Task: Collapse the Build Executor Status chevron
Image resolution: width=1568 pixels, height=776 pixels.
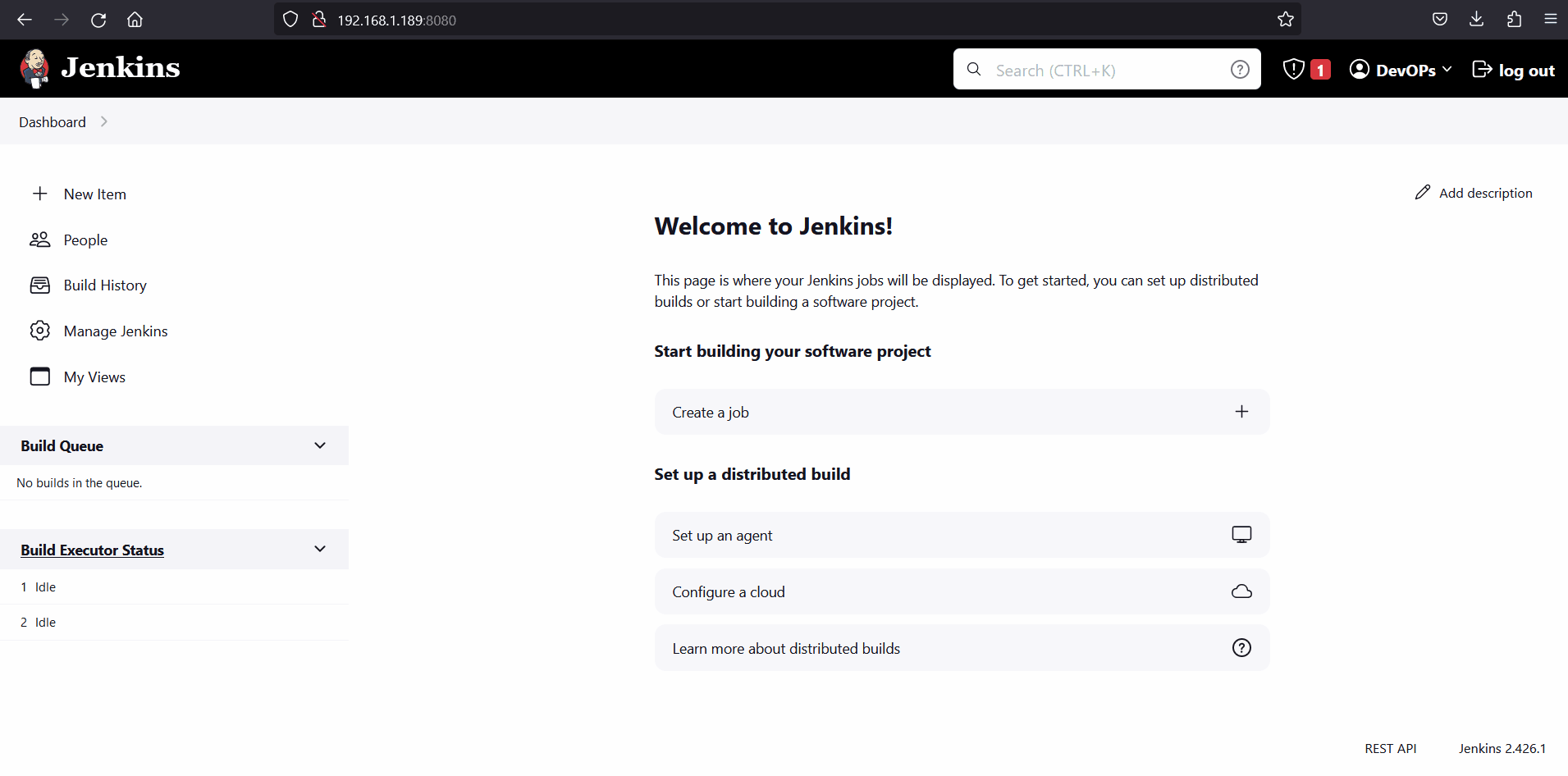Action: [x=320, y=549]
